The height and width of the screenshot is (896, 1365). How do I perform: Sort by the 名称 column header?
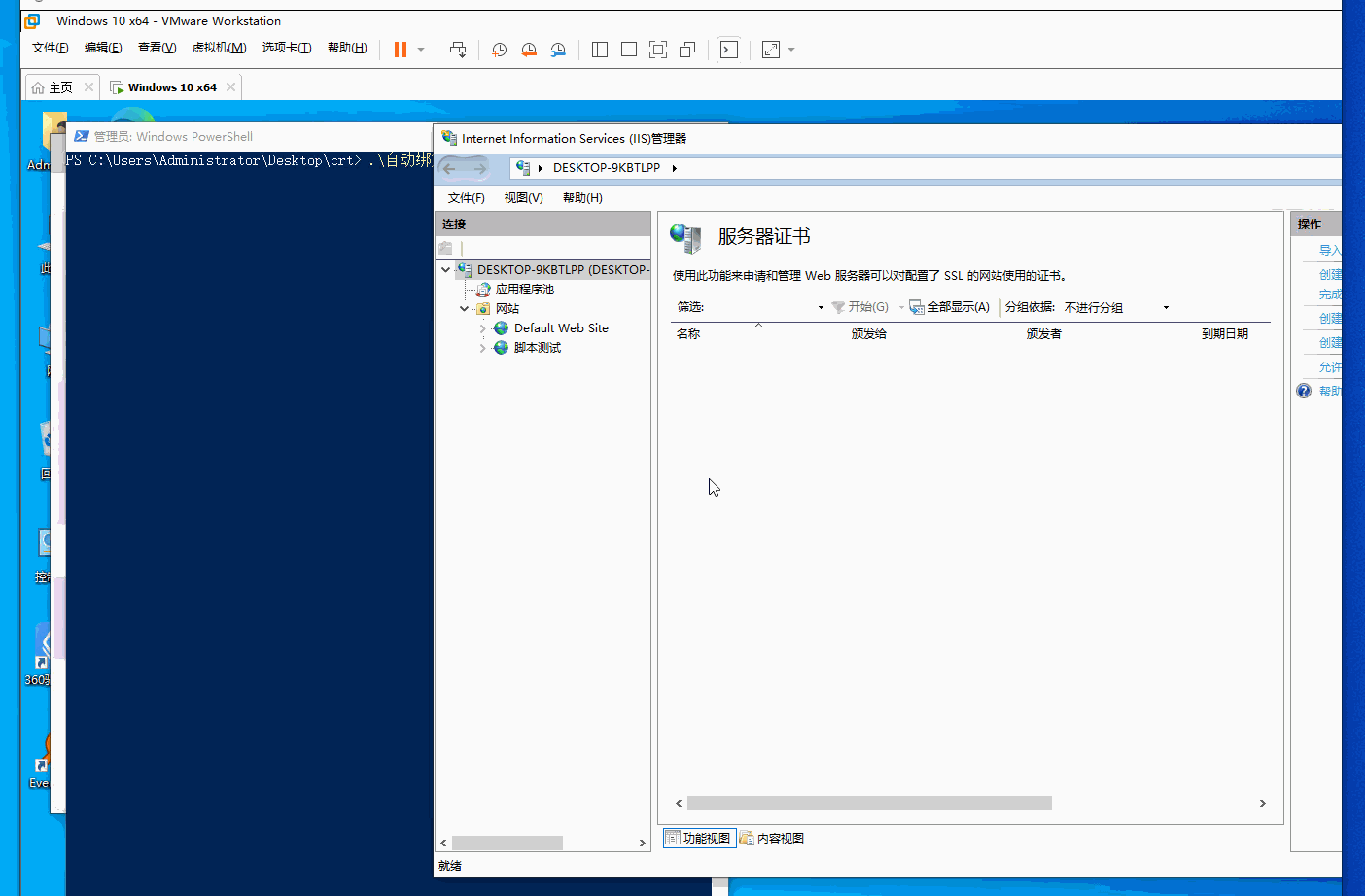(688, 334)
